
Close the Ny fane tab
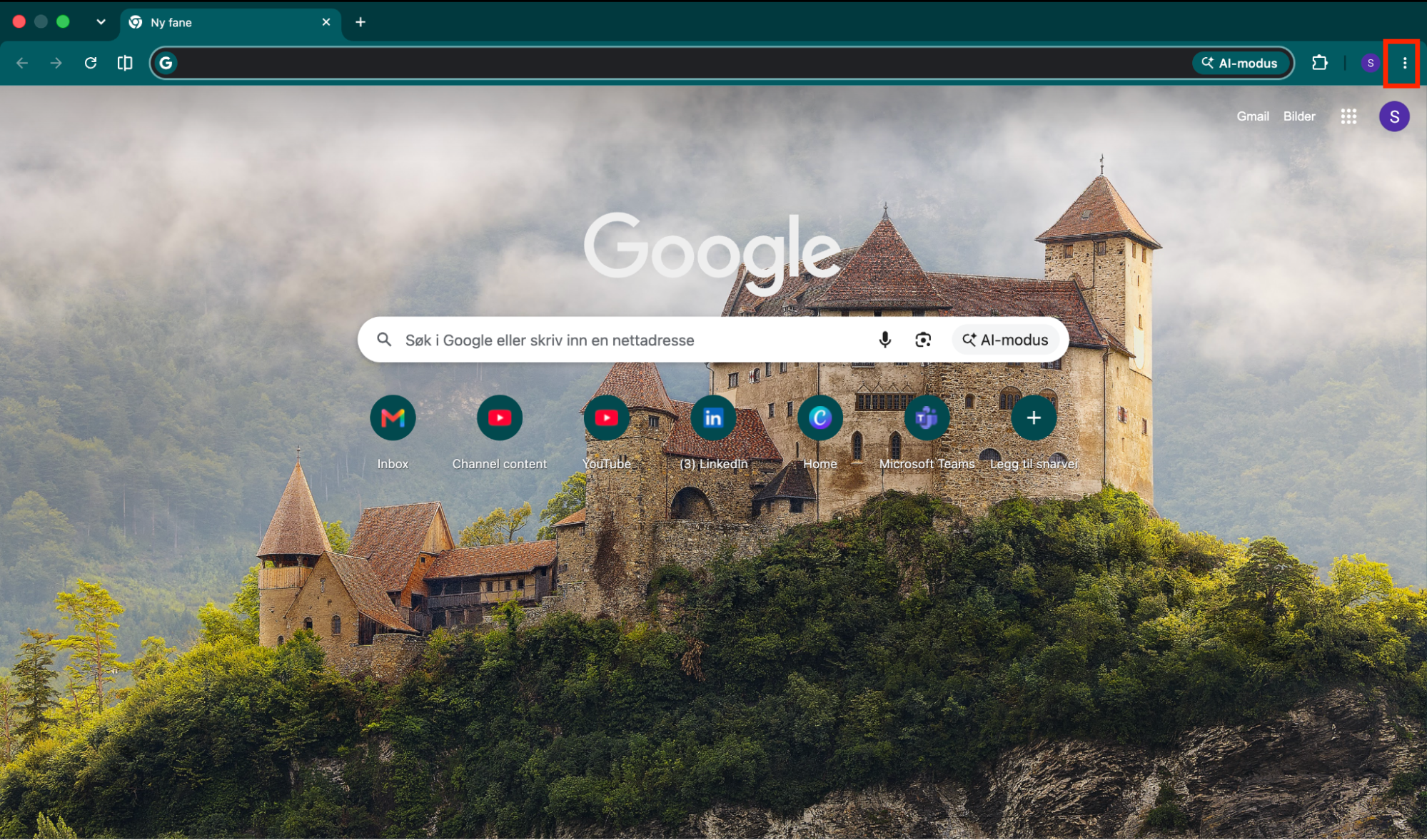point(326,22)
